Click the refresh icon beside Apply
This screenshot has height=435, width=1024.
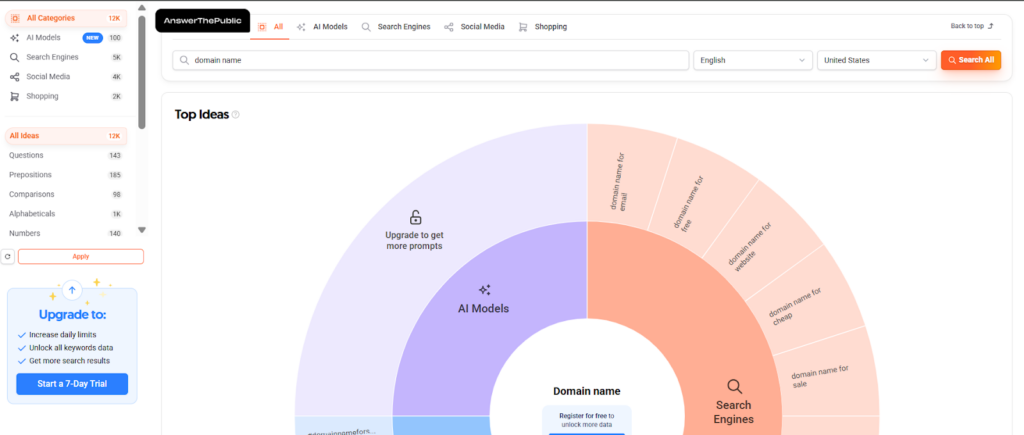pos(9,257)
